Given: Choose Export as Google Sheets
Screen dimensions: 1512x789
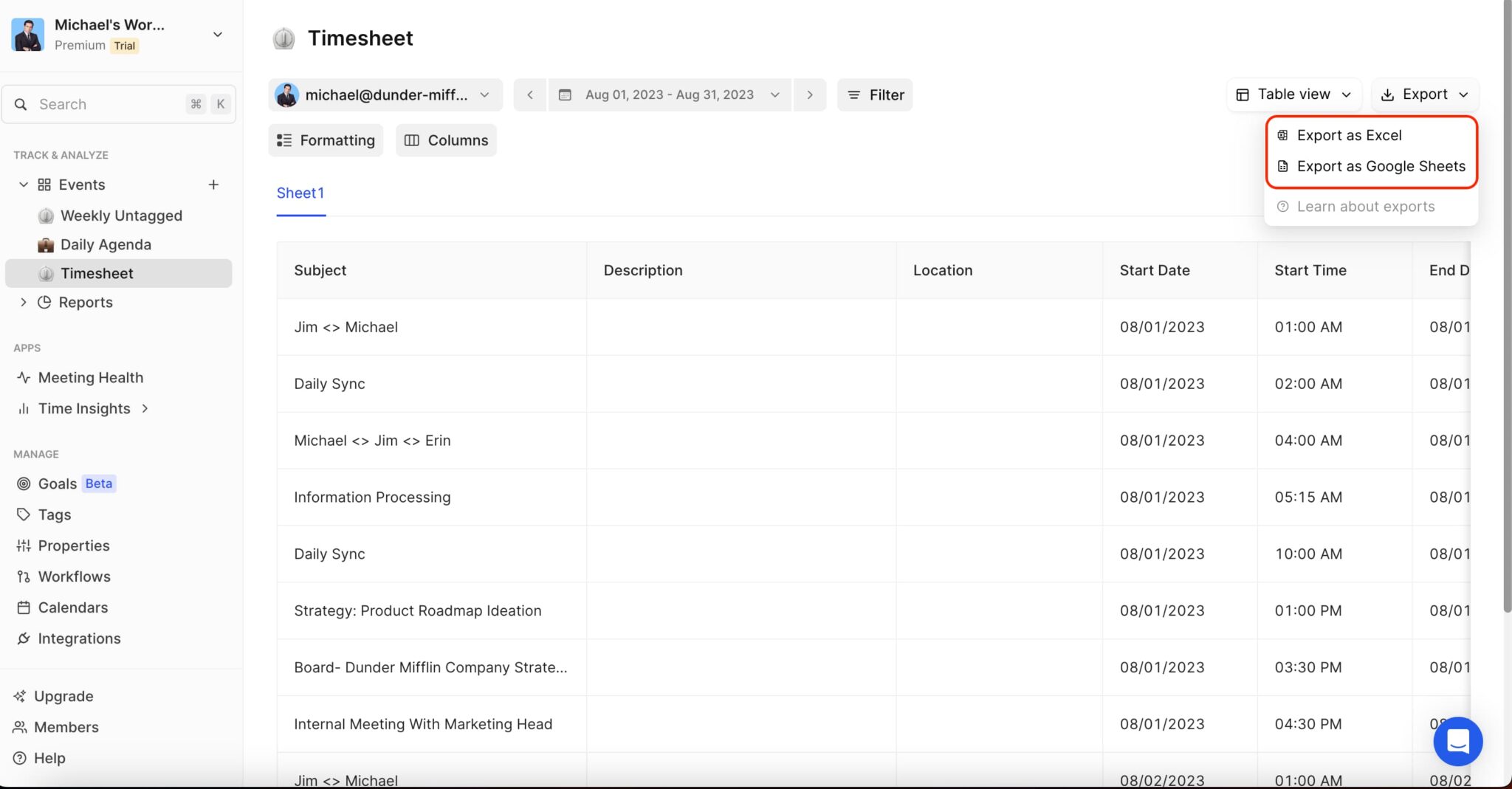Looking at the screenshot, I should [x=1381, y=166].
